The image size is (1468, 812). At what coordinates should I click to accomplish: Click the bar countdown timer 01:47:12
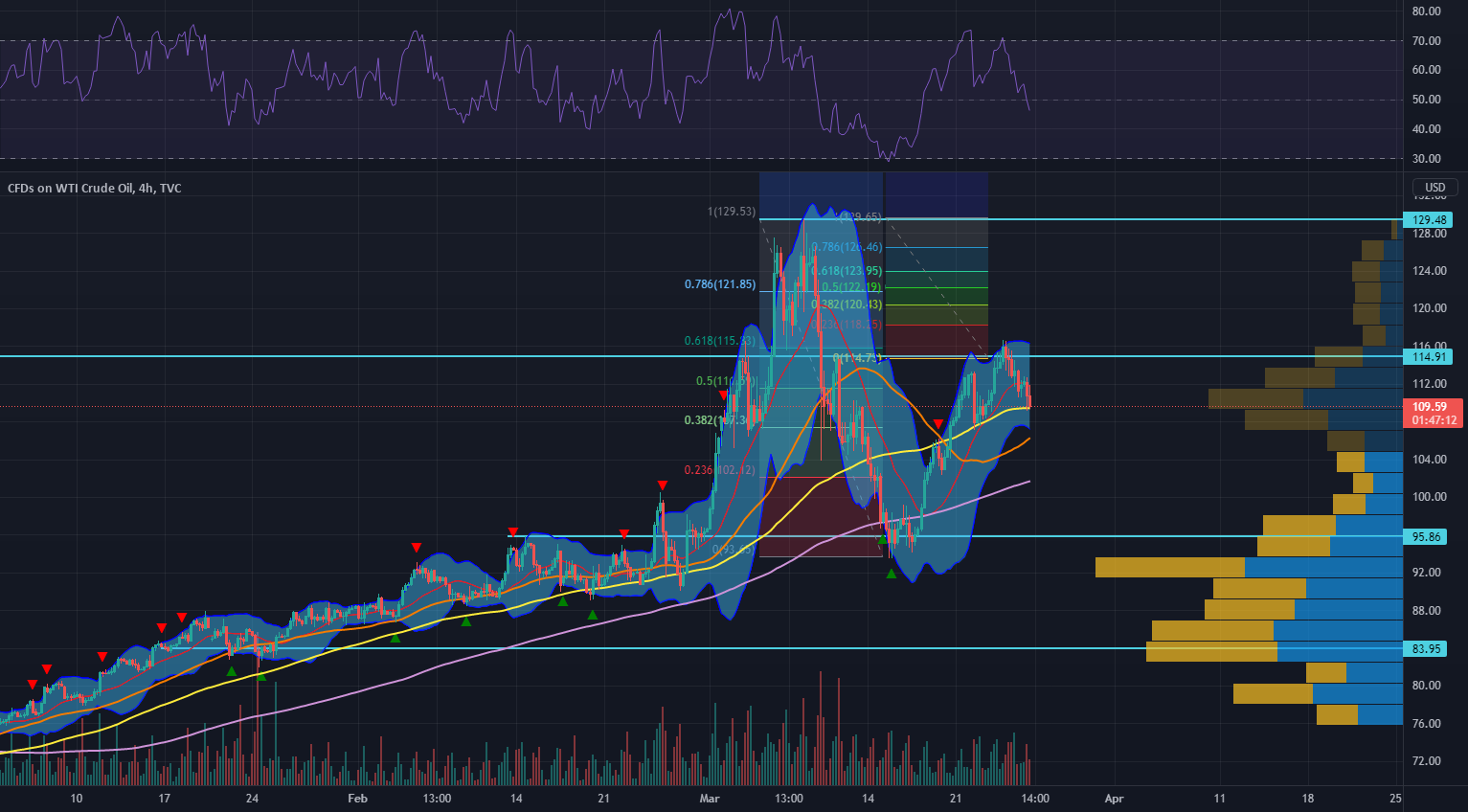pyautogui.click(x=1434, y=420)
